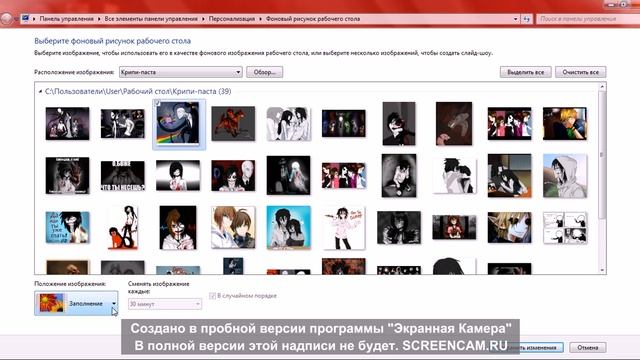
Task: Select the brown dragon-like creature thumbnail
Action: click(454, 124)
